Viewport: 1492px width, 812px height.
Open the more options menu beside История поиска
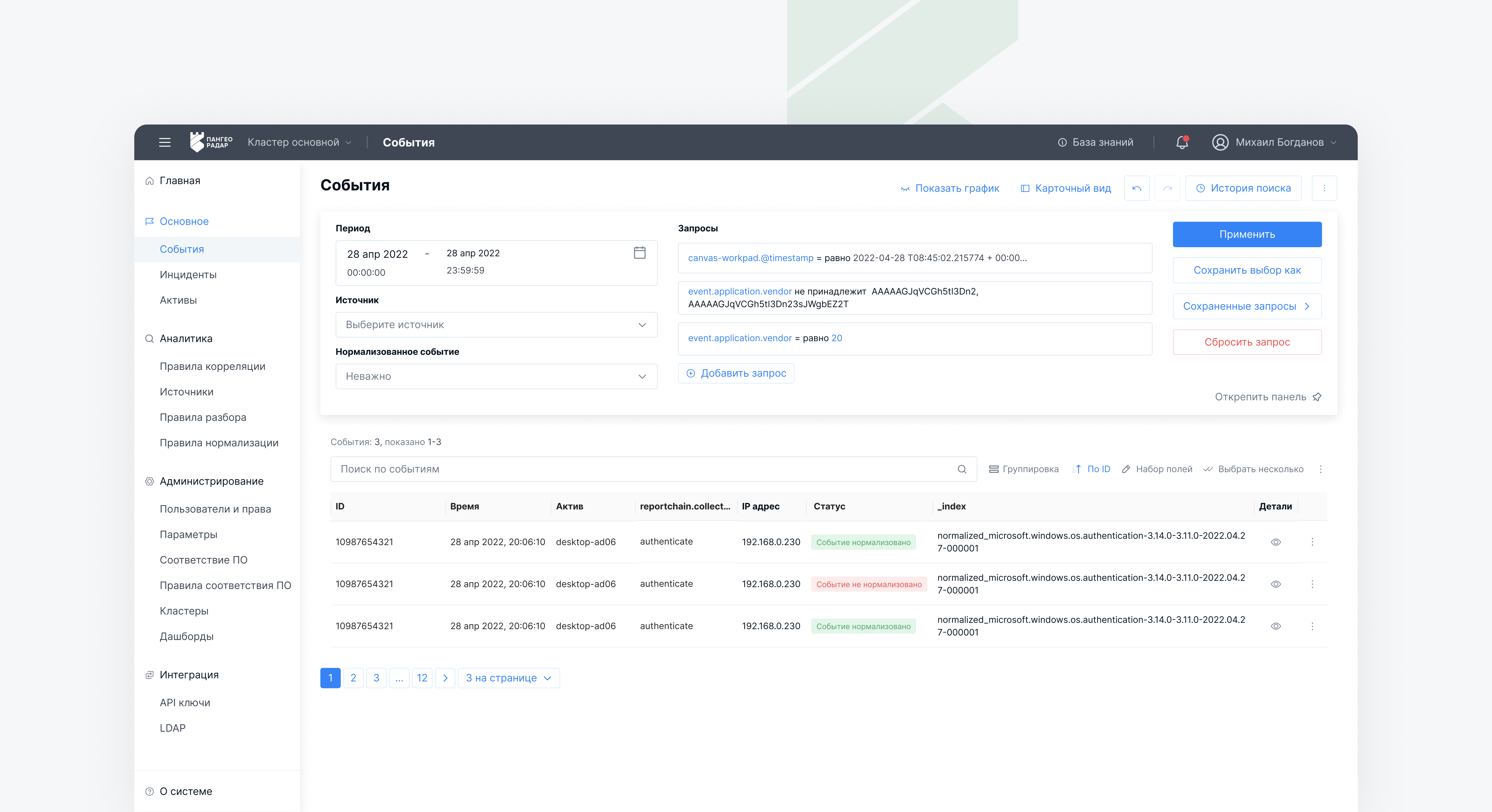[1324, 188]
